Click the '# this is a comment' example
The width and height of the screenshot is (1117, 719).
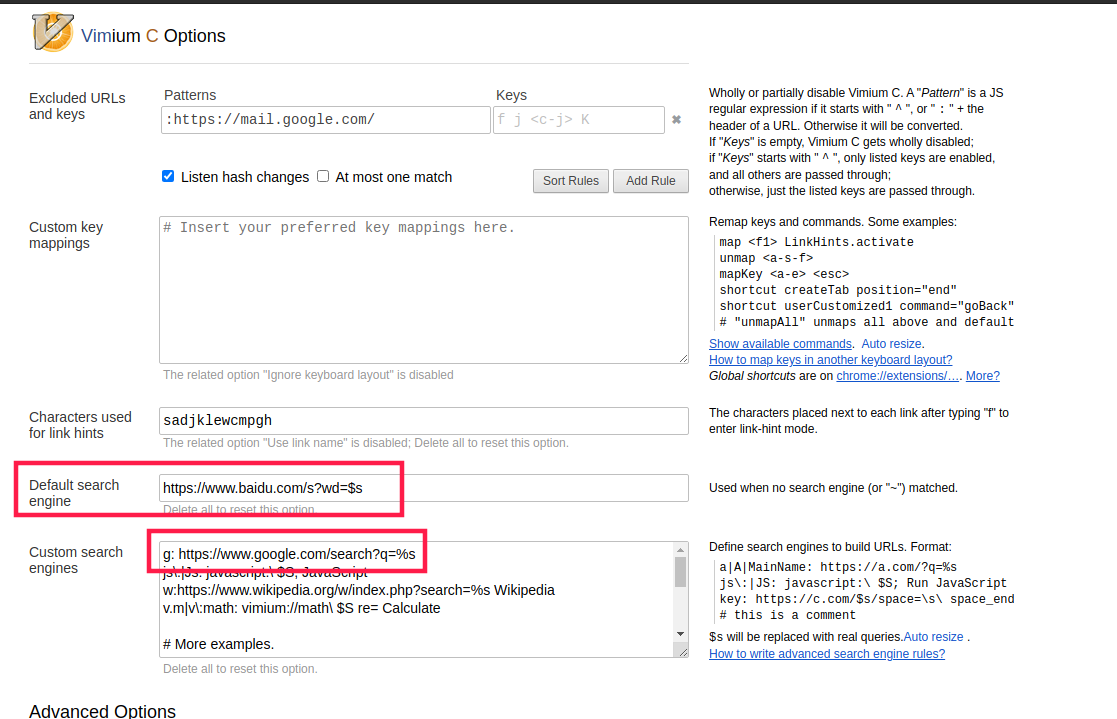coord(788,615)
